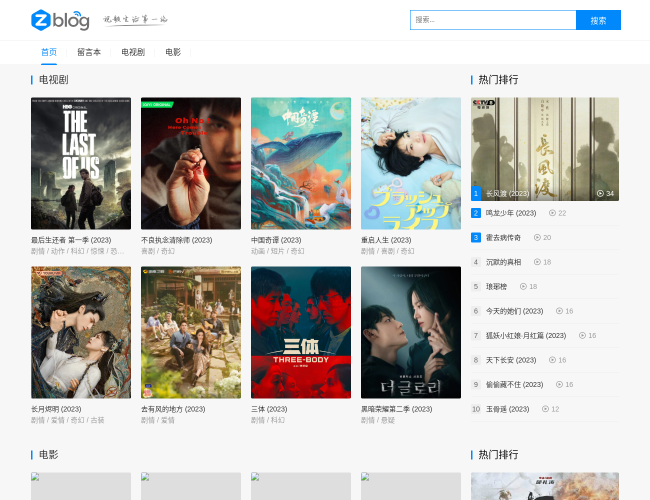Click the rank 10 number badge

(476, 409)
